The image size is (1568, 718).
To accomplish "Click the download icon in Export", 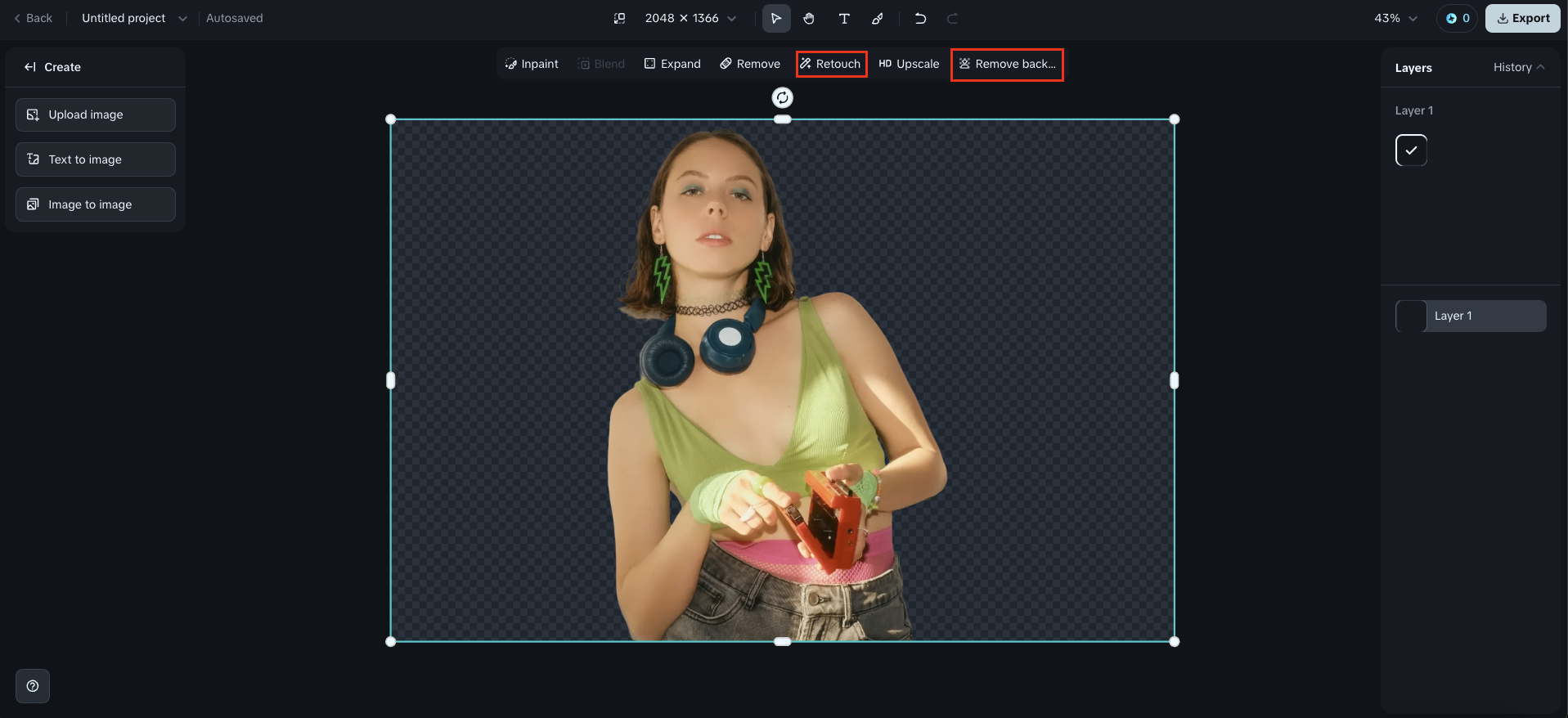I will pos(1503,18).
